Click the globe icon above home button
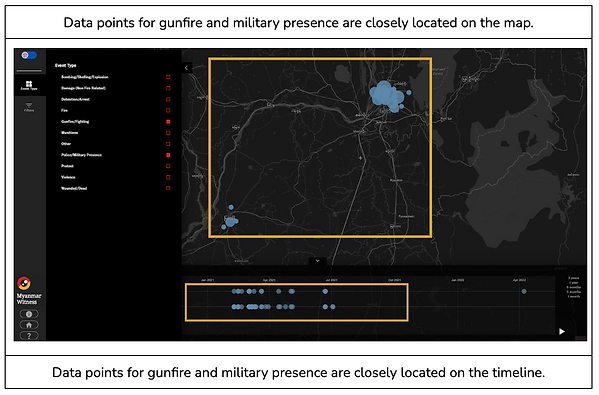 (x=29, y=314)
